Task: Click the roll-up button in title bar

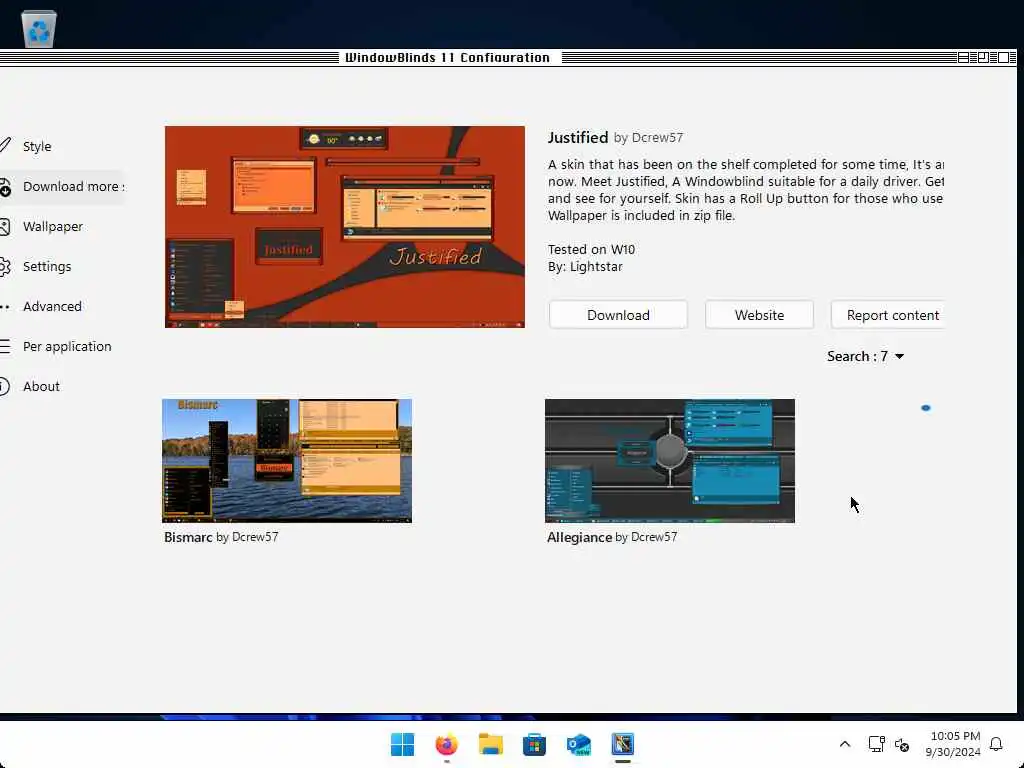Action: coord(963,57)
